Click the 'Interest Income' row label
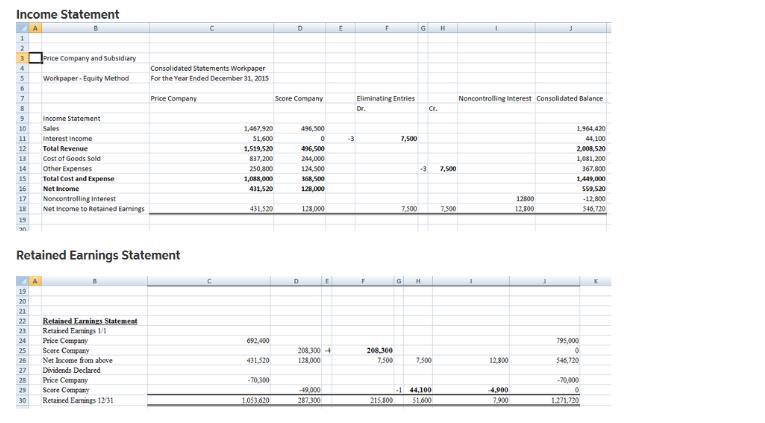This screenshot has width=765, height=423. pos(67,139)
